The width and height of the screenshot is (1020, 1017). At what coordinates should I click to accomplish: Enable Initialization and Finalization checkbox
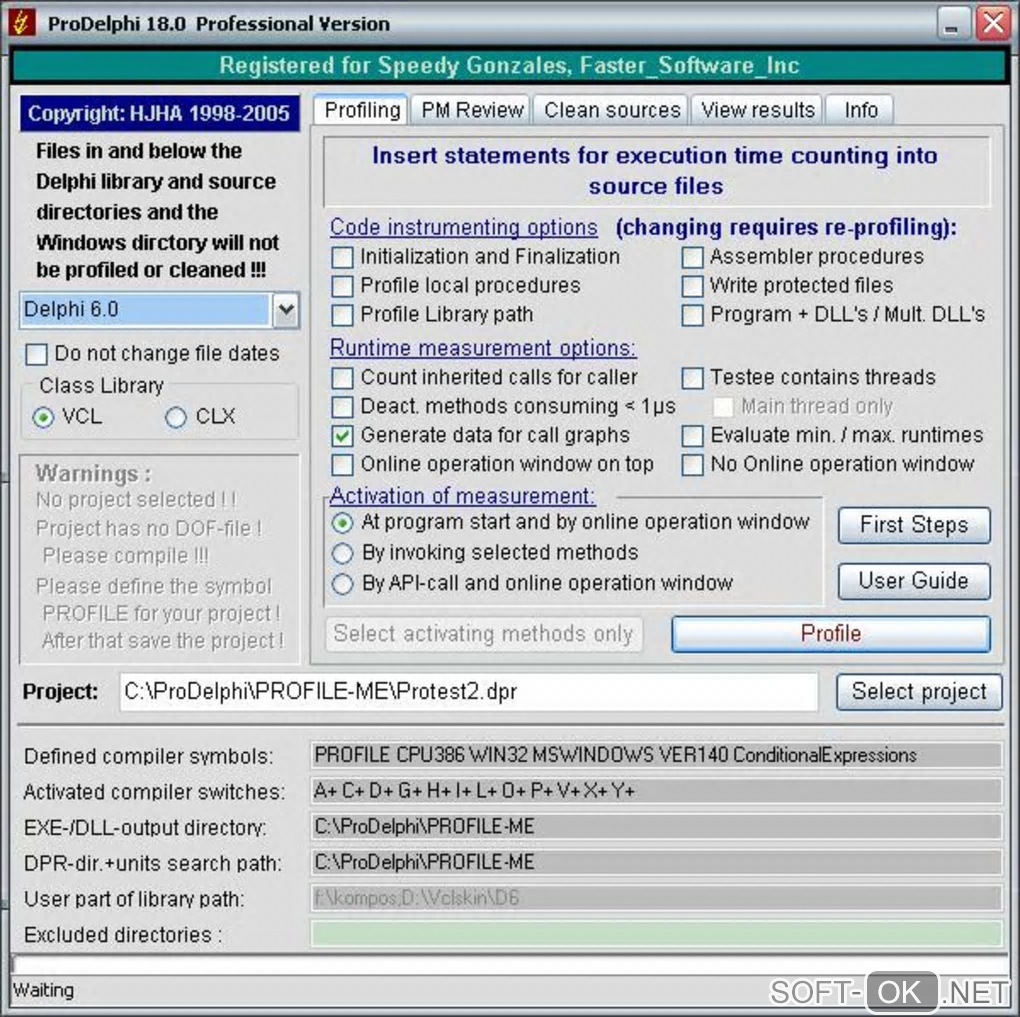[342, 258]
